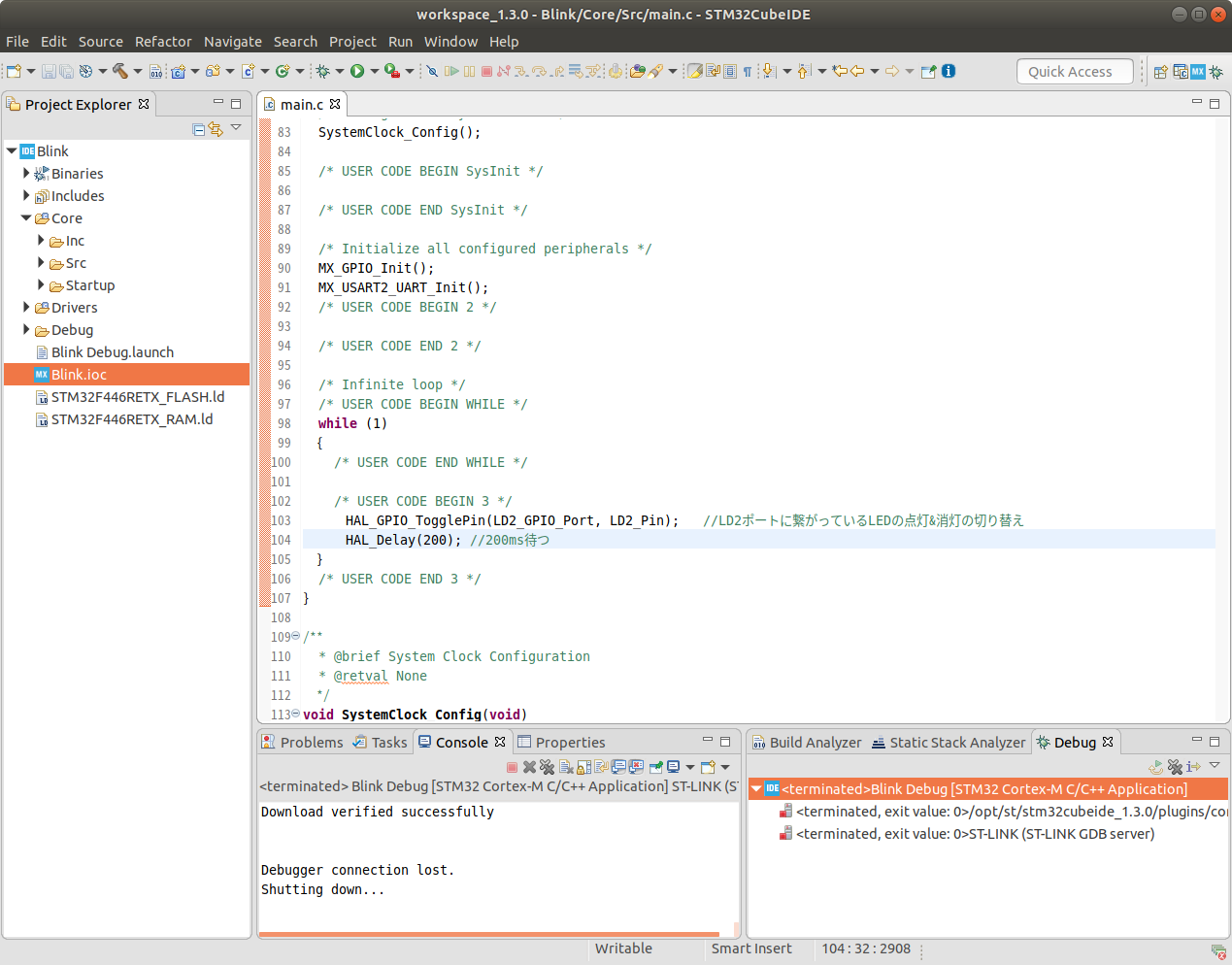1232x965 pixels.
Task: Open Project Explorer view menu triangle
Action: (236, 128)
